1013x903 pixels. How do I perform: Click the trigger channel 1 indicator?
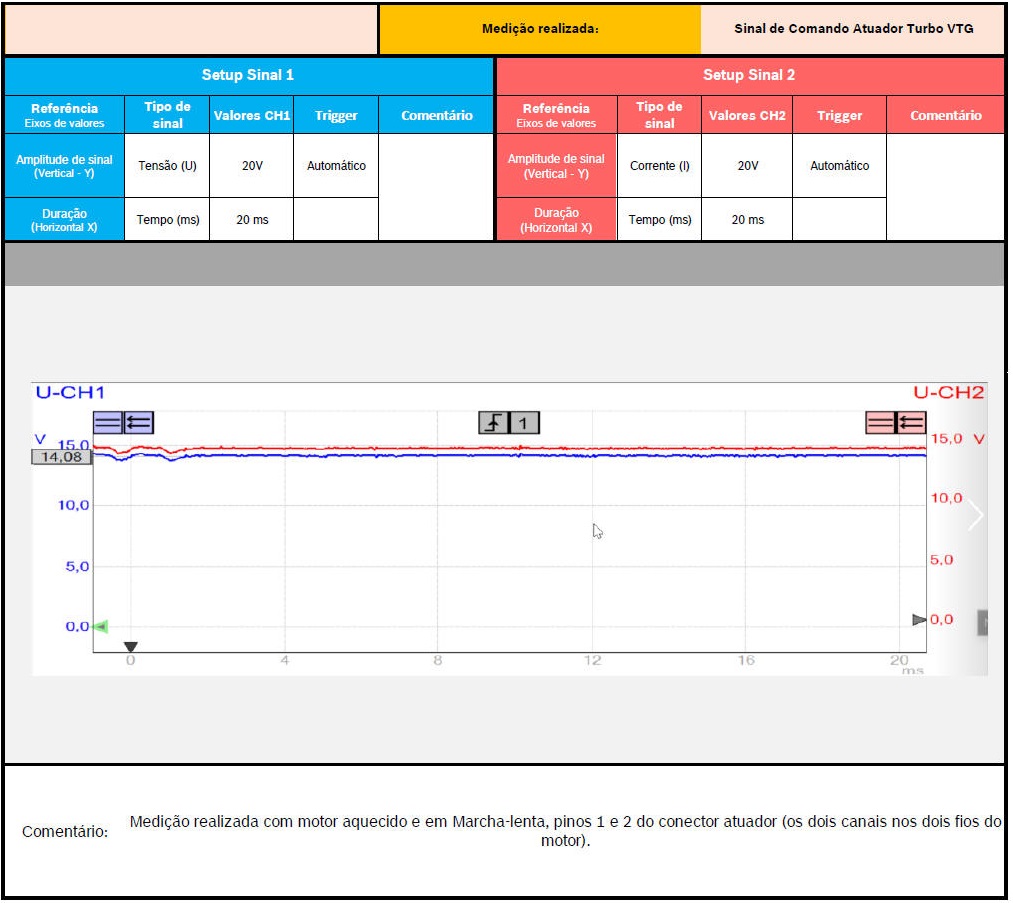pos(525,423)
